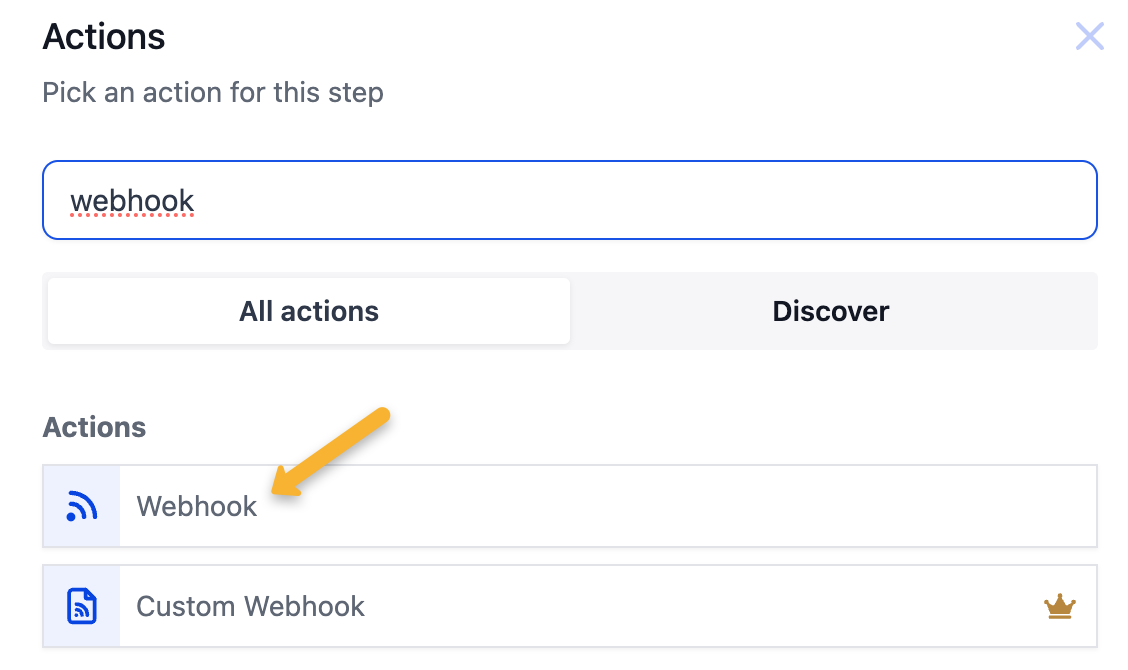Click "Pick an action for this step" subtitle
The image size is (1128, 670).
pos(213,93)
